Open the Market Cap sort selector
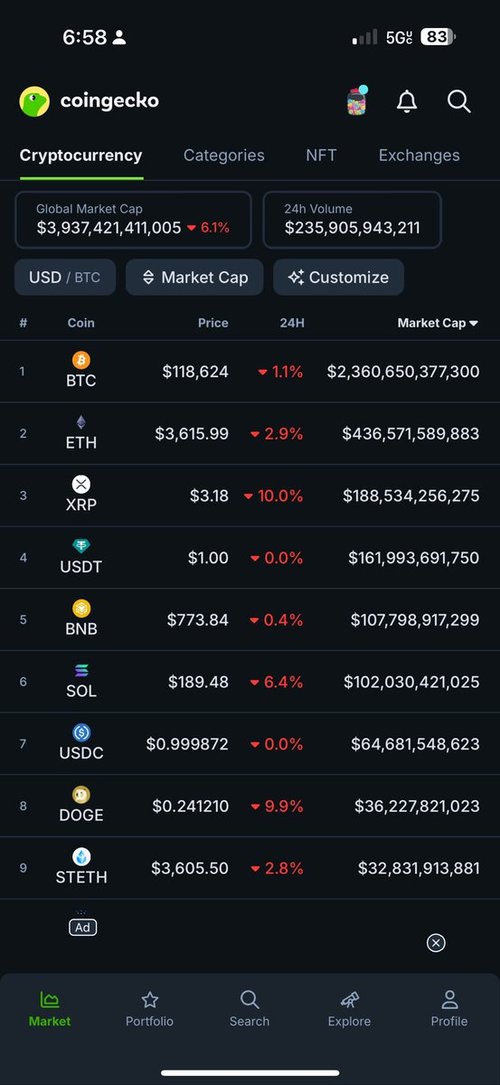This screenshot has height=1085, width=500. [194, 277]
